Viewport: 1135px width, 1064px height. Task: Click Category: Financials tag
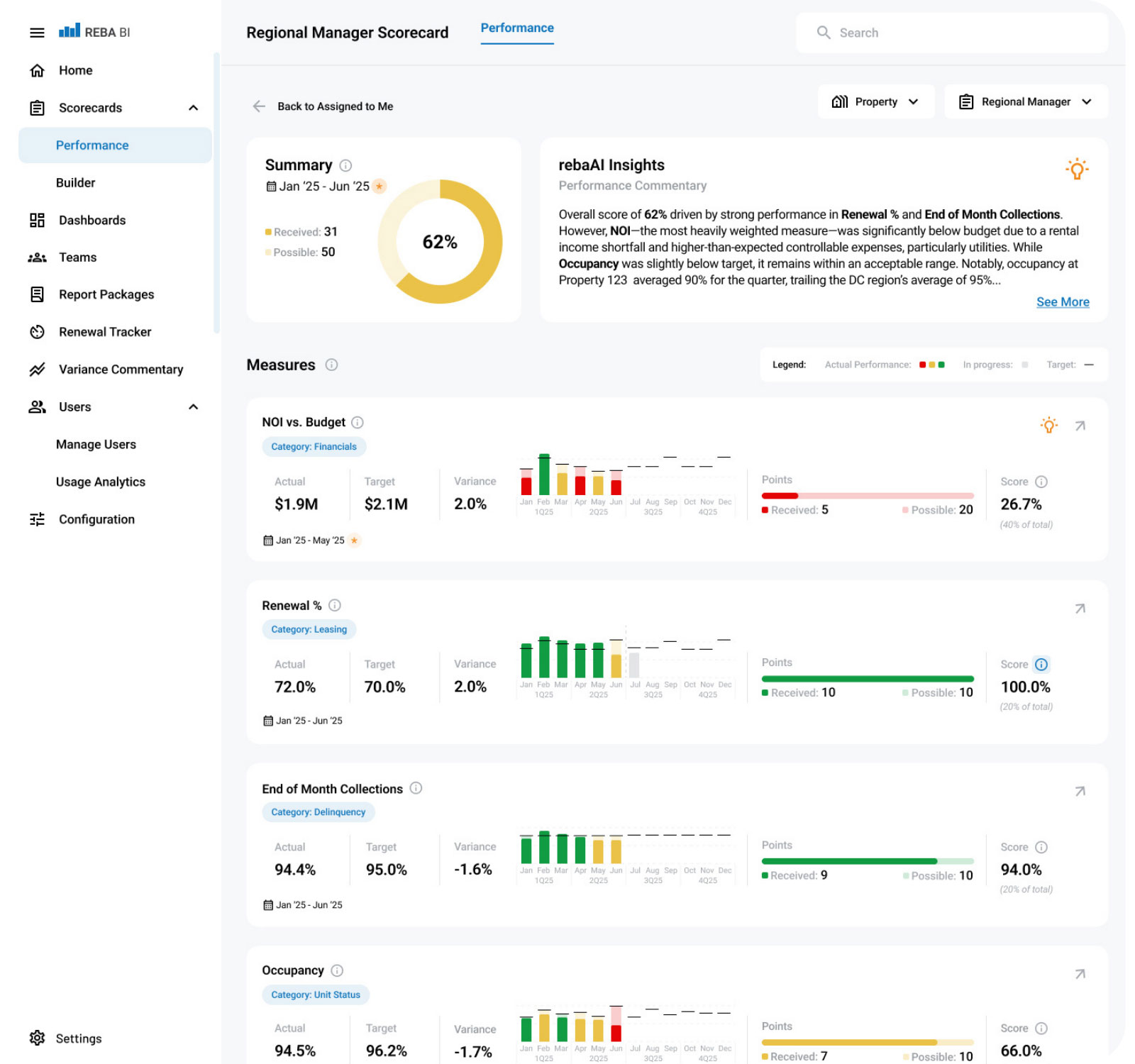[314, 447]
